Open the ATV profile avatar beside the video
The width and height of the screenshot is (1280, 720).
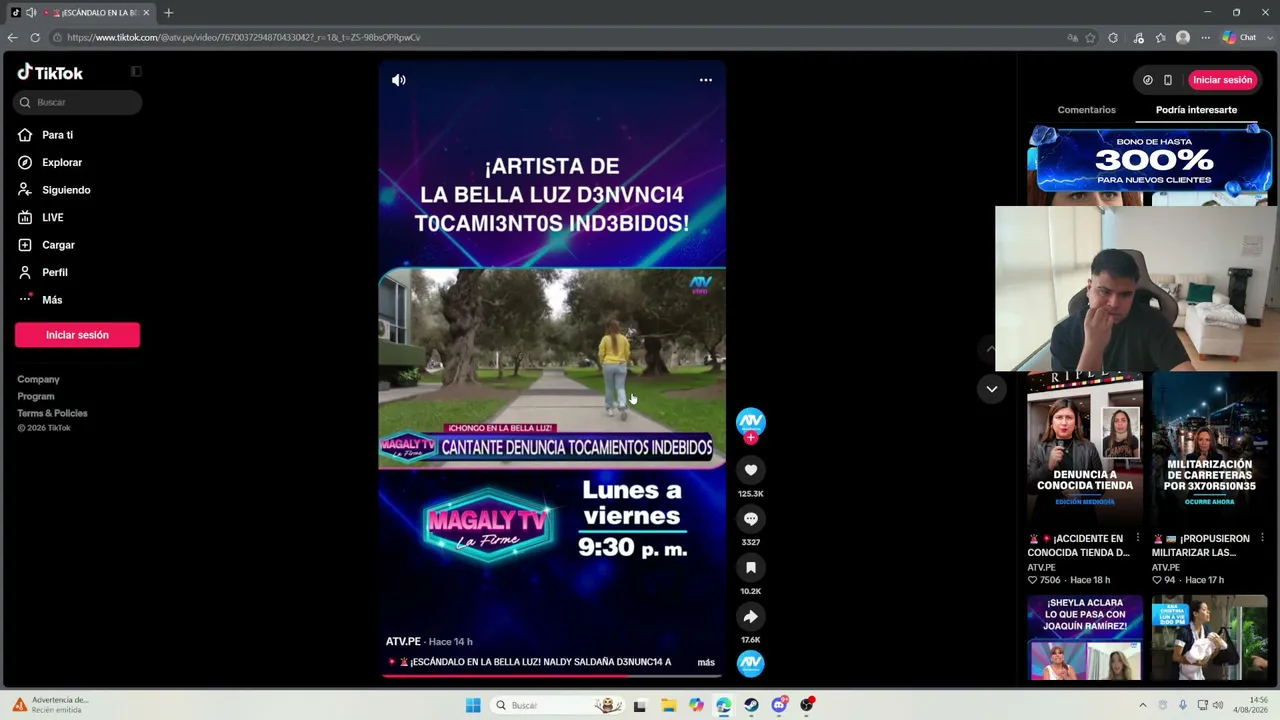pos(751,421)
